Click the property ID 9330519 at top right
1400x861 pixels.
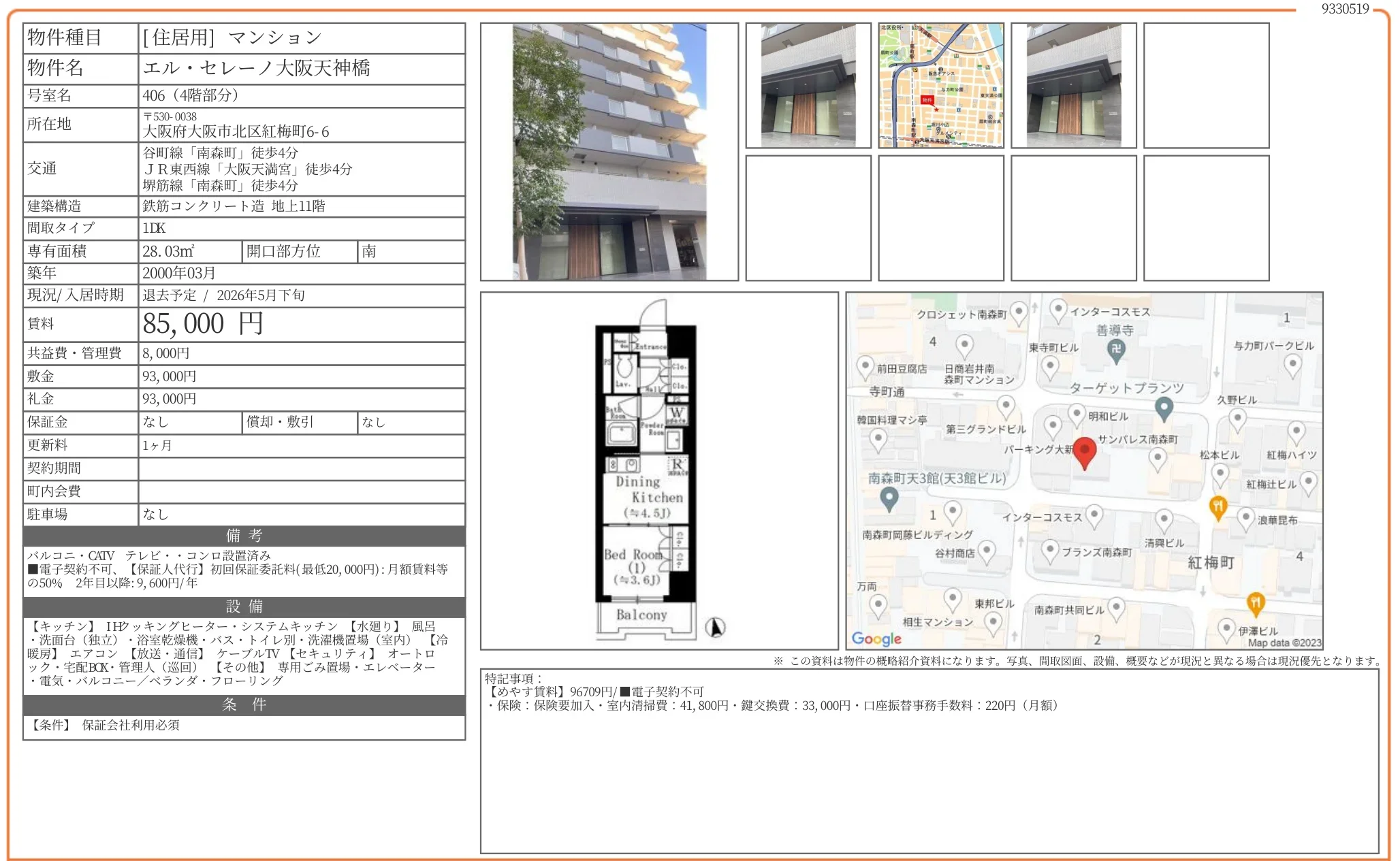coord(1344,9)
